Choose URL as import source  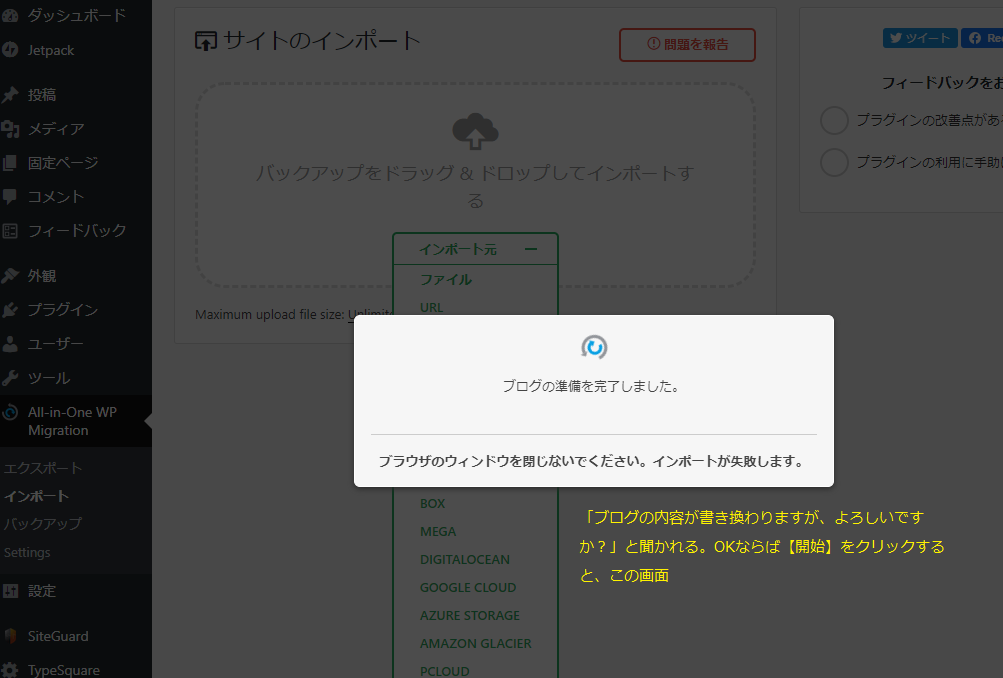432,308
